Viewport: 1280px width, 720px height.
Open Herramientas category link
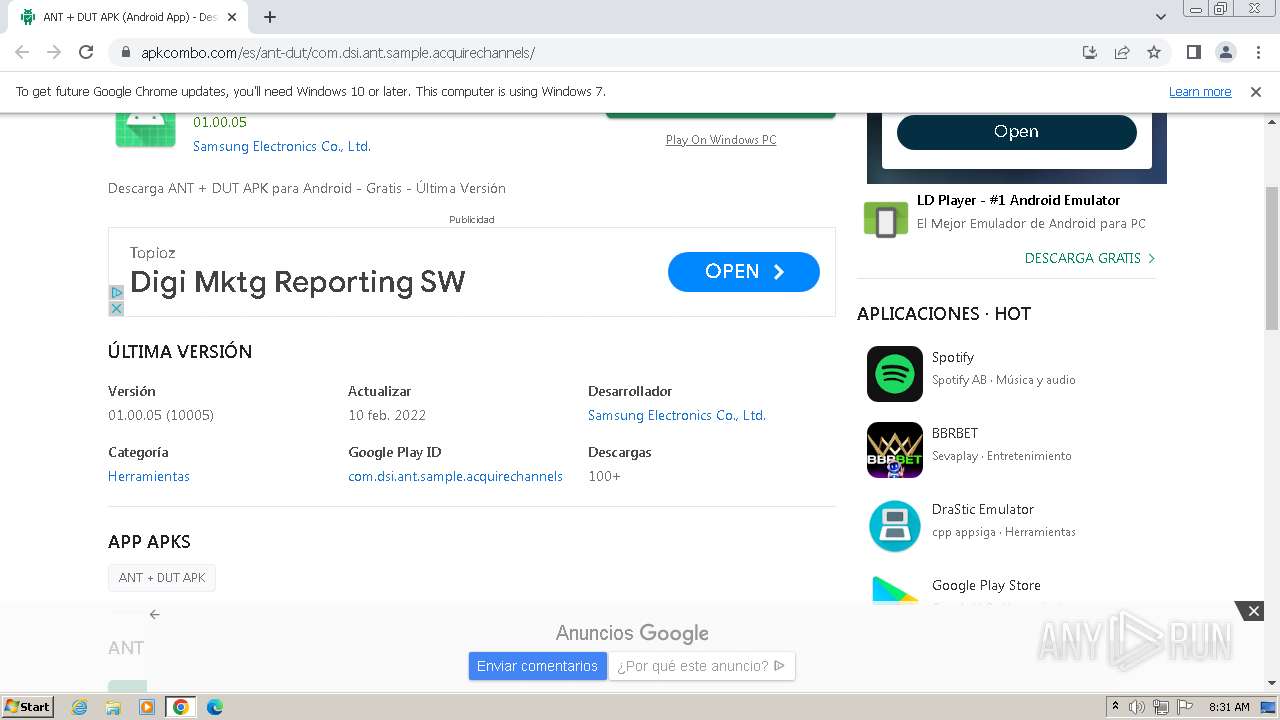(149, 476)
